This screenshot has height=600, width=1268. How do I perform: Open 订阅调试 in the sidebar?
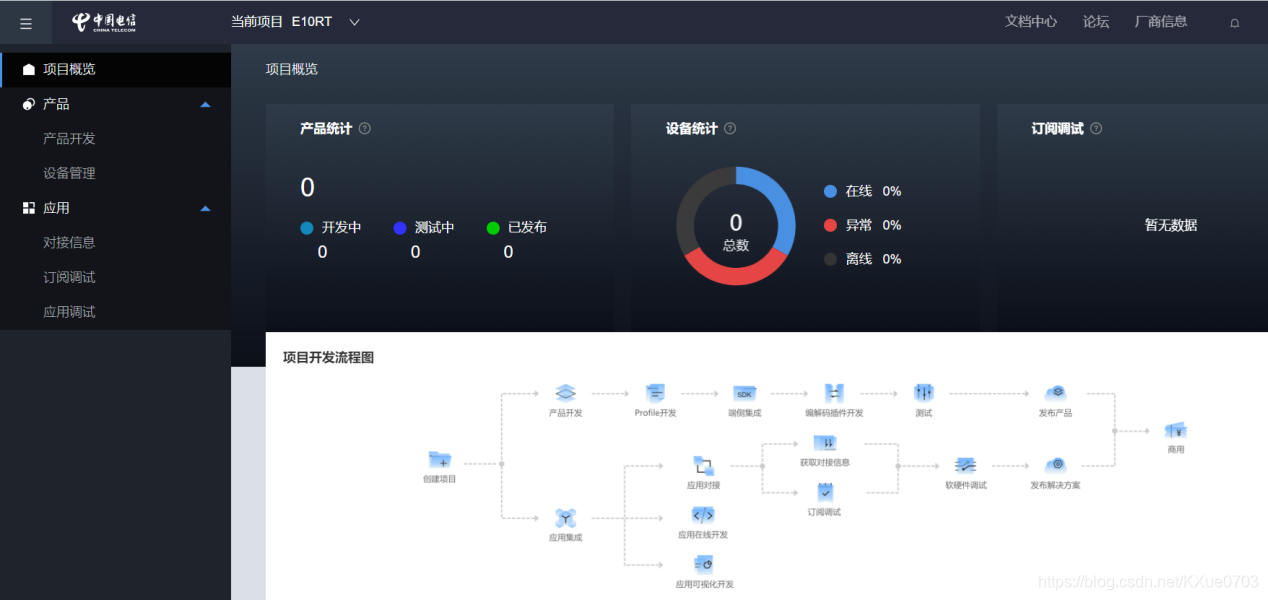[x=69, y=277]
